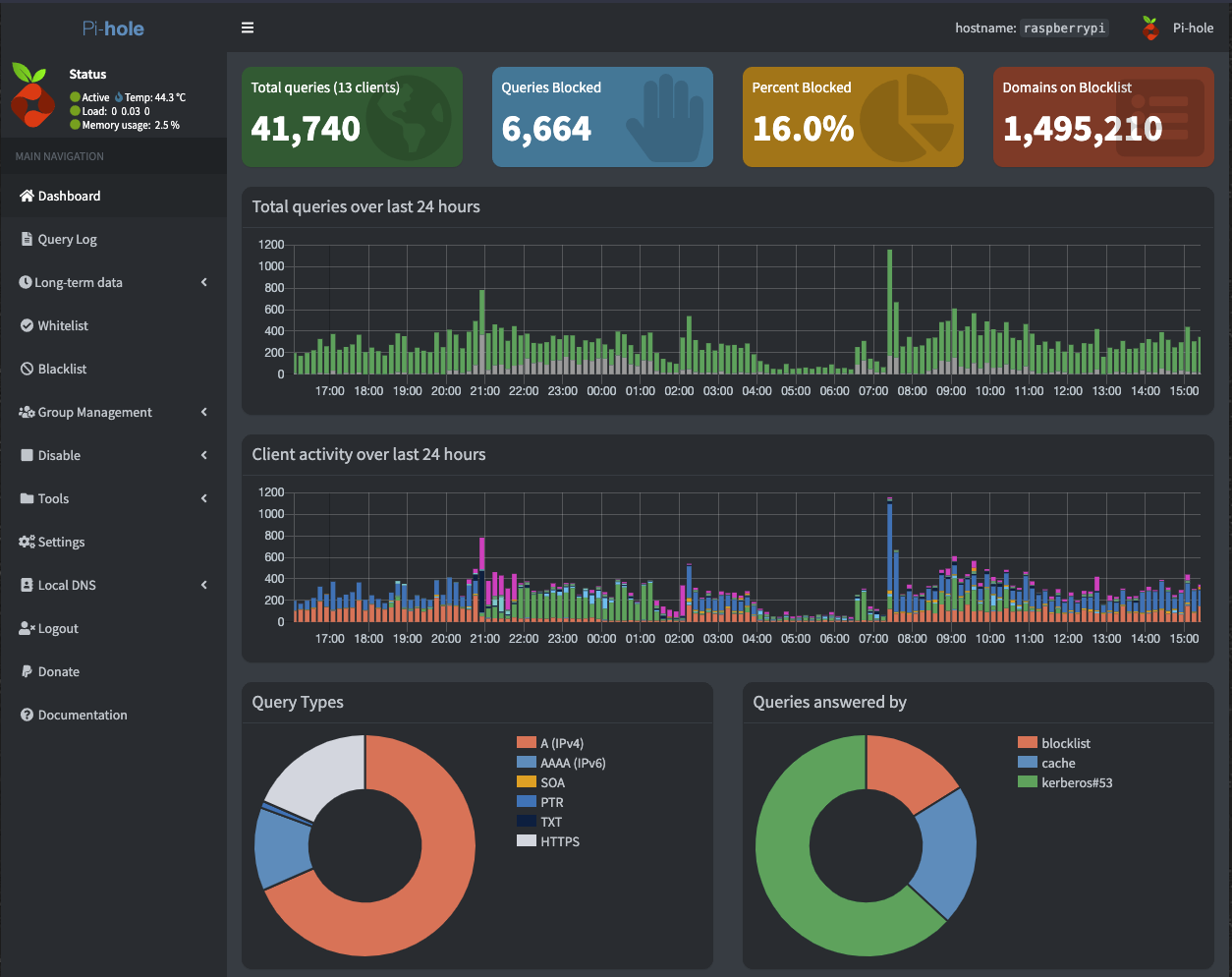Click the globe icon on Total queries card
This screenshot has width=1232, height=977.
pos(408,117)
